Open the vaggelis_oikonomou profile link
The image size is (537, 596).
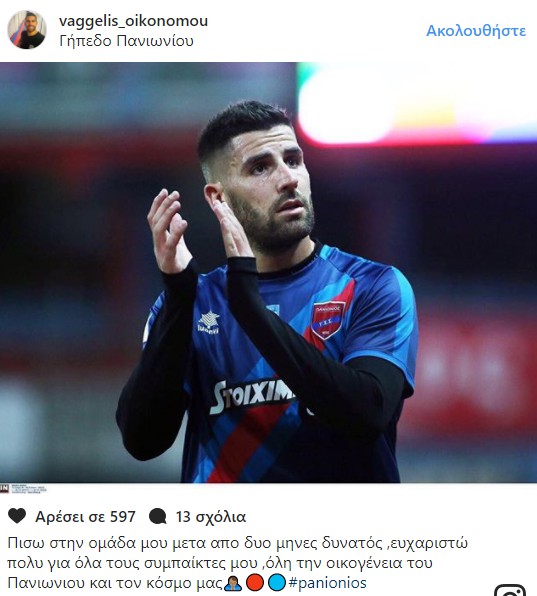133,21
